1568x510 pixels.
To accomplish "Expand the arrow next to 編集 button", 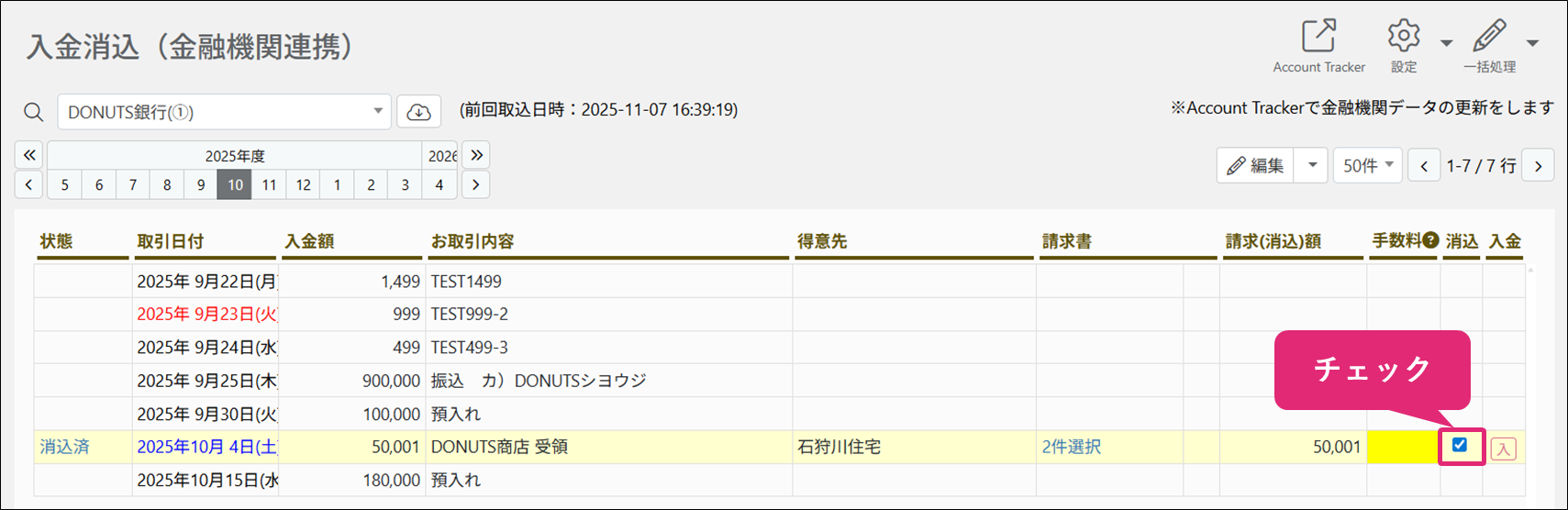I will (1312, 165).
